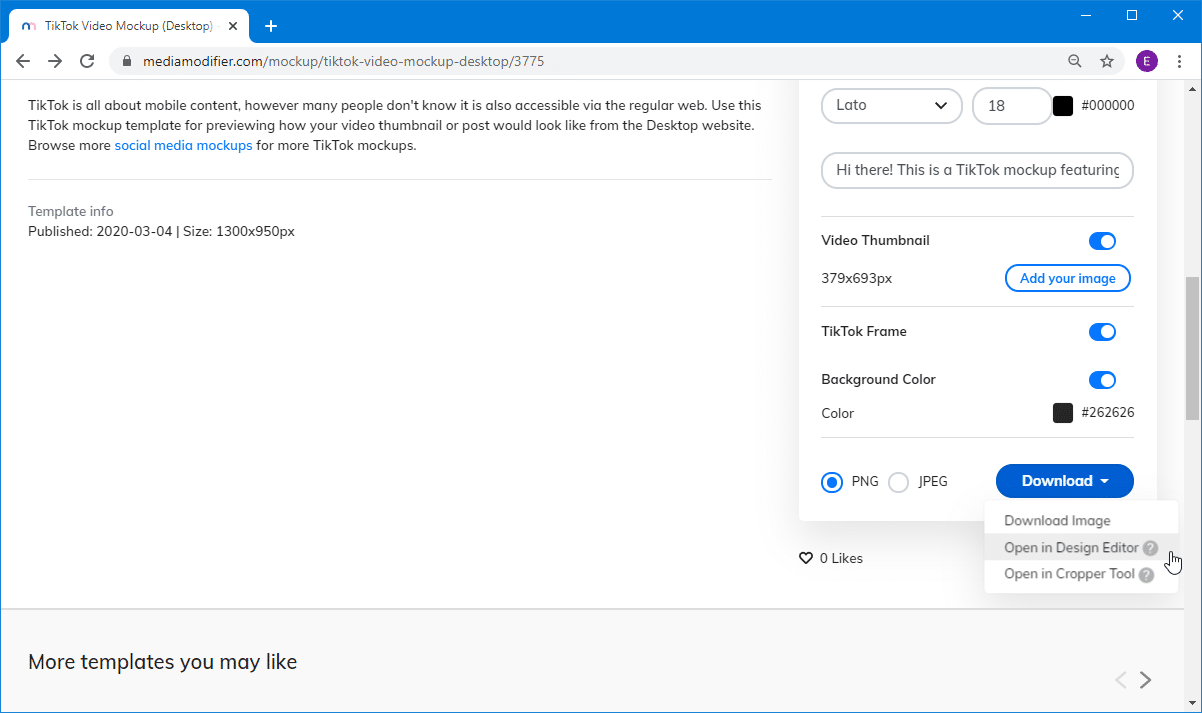Go to next templates with right arrow
The width and height of the screenshot is (1202, 713).
pyautogui.click(x=1146, y=680)
